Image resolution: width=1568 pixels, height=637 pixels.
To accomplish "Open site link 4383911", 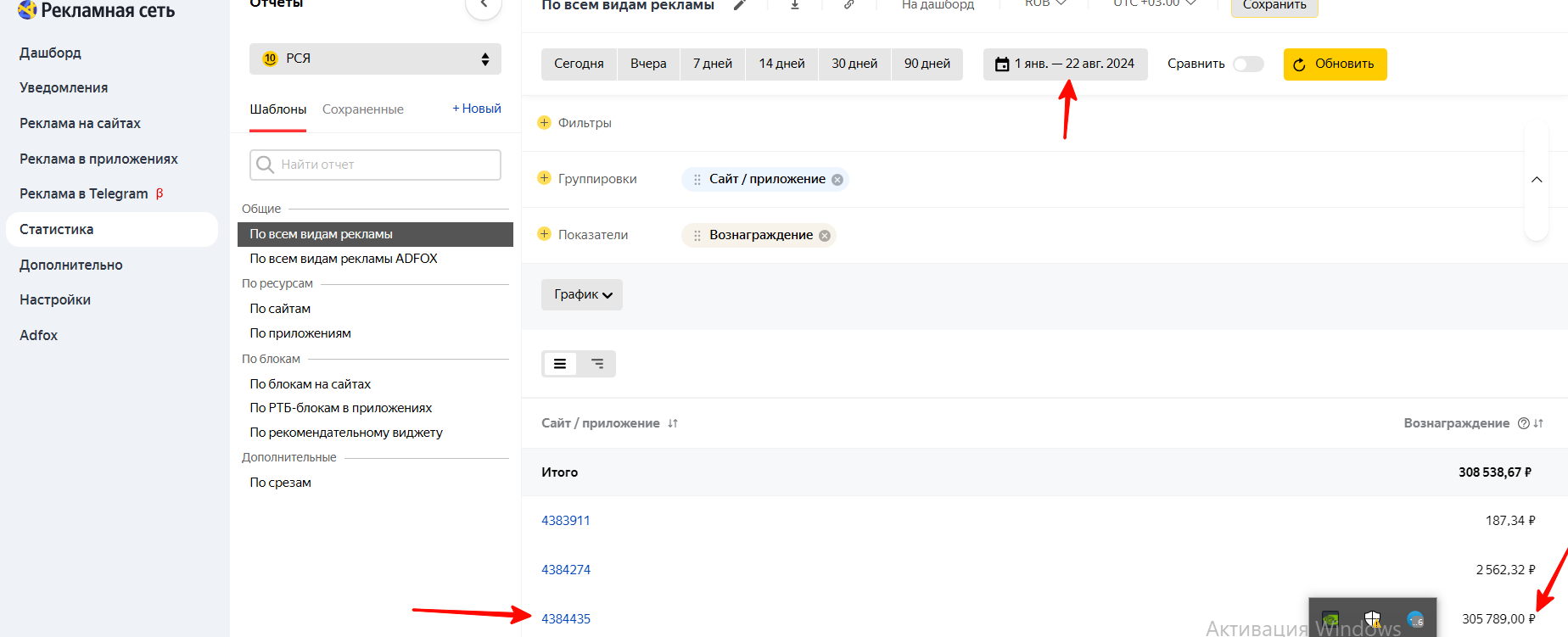I will pos(566,521).
